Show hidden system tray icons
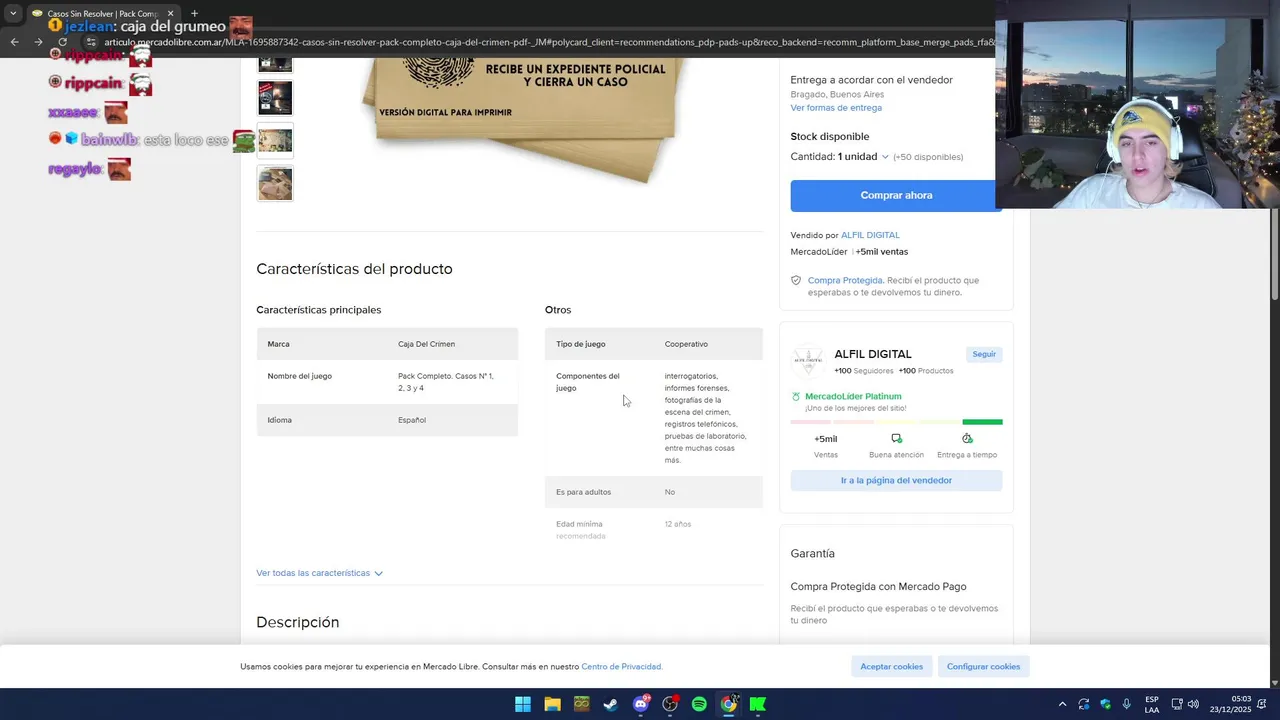Image resolution: width=1280 pixels, height=720 pixels. point(1062,704)
